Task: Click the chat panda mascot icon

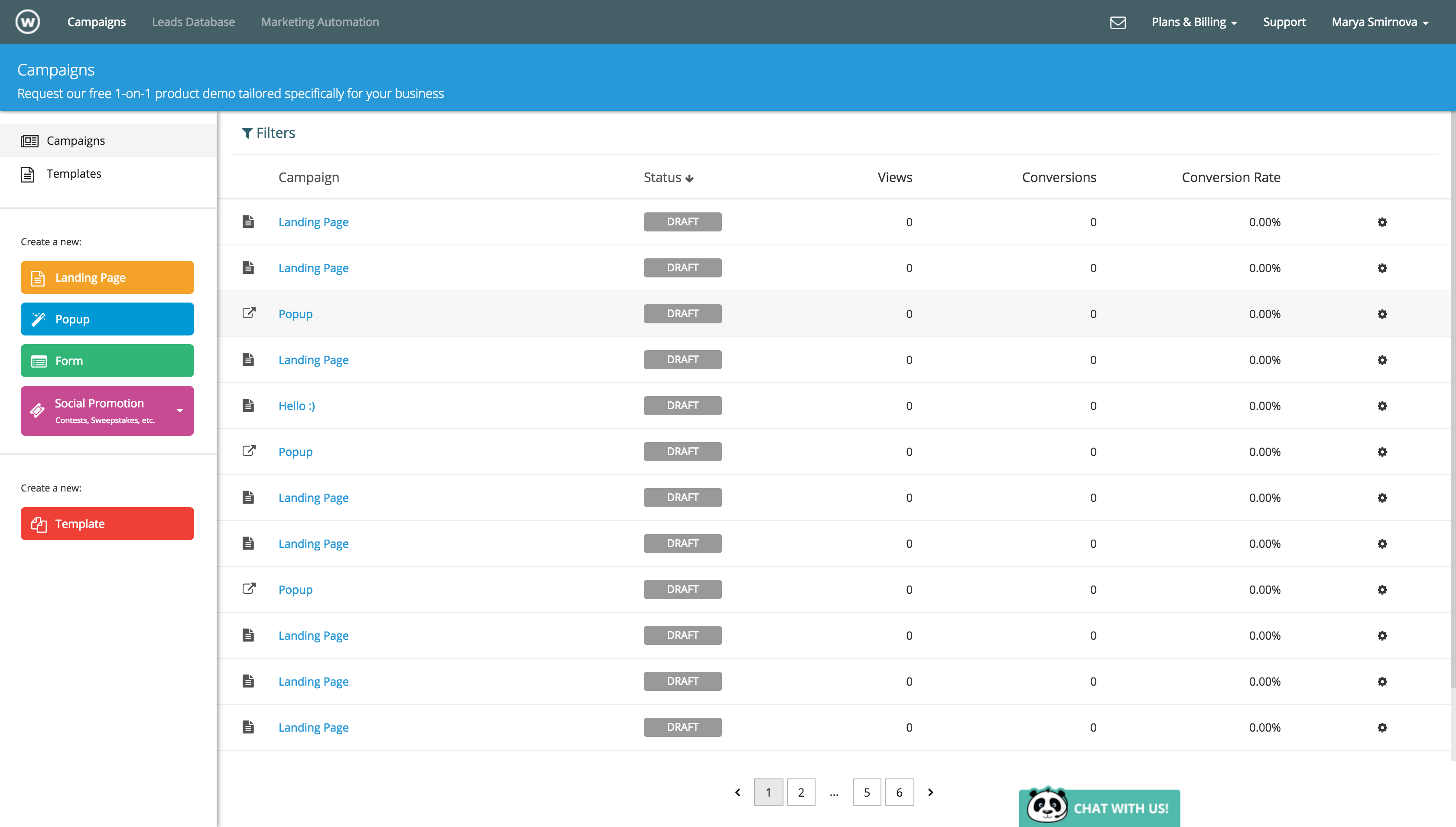Action: pos(1046,805)
